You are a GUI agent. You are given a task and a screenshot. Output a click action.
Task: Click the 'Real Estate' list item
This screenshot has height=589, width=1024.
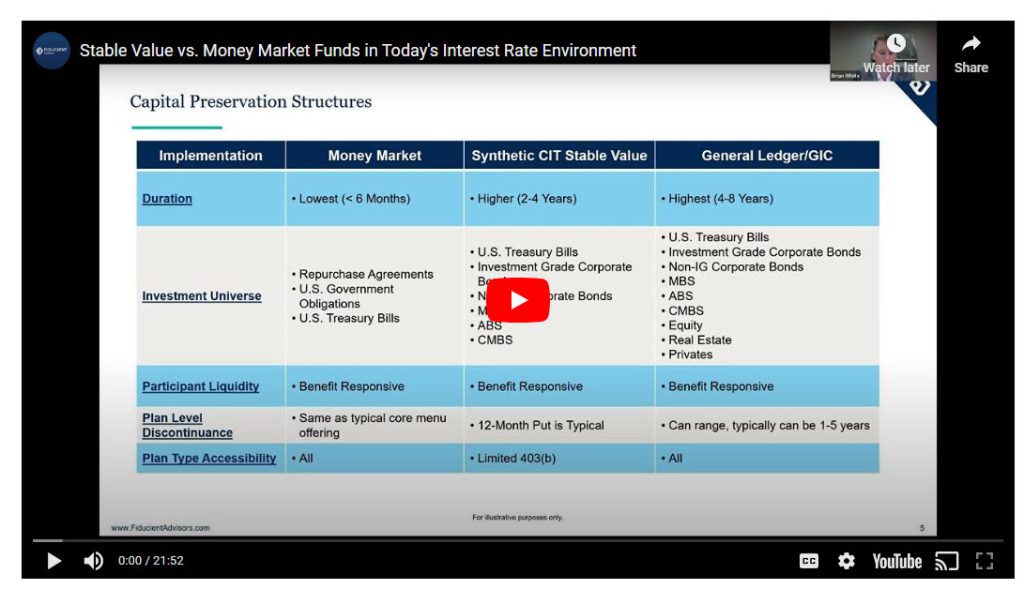point(700,340)
